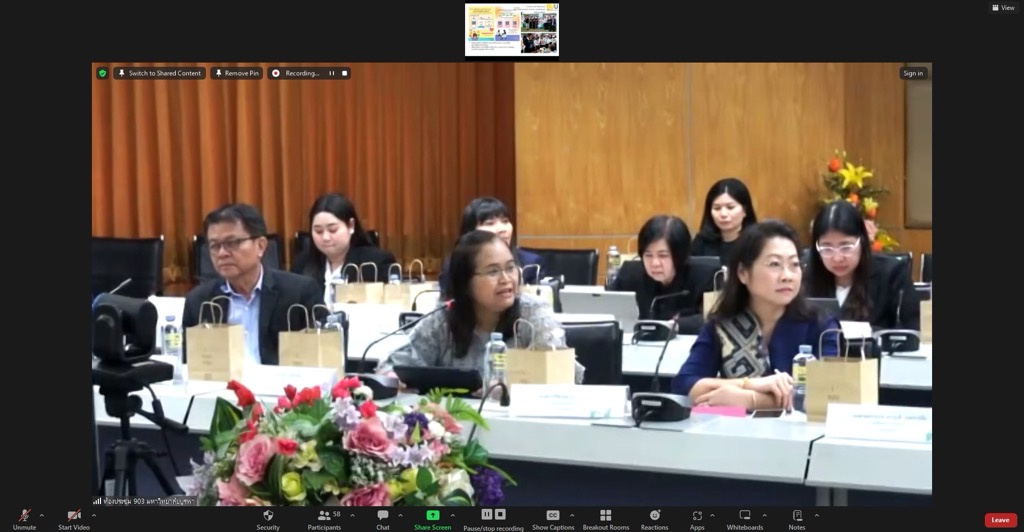
Task: Start Video from the toolbar
Action: coord(74,518)
